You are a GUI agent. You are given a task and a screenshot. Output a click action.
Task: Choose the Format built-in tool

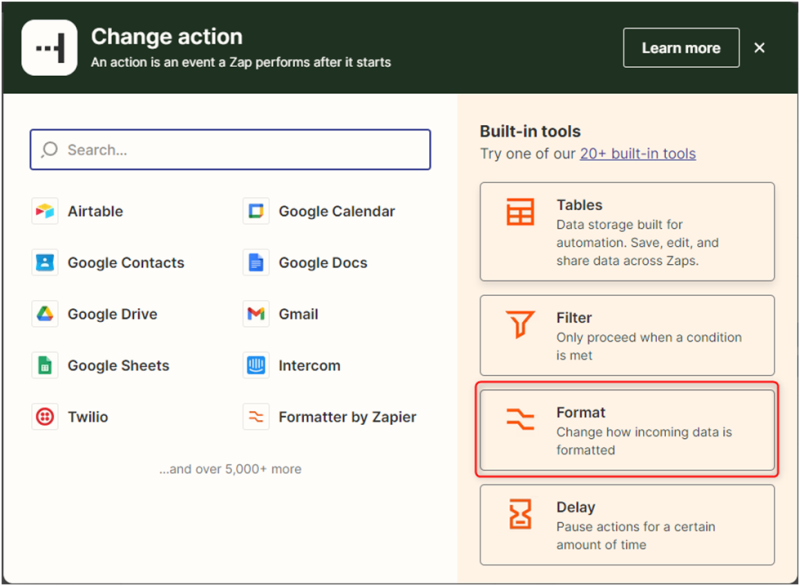click(627, 430)
